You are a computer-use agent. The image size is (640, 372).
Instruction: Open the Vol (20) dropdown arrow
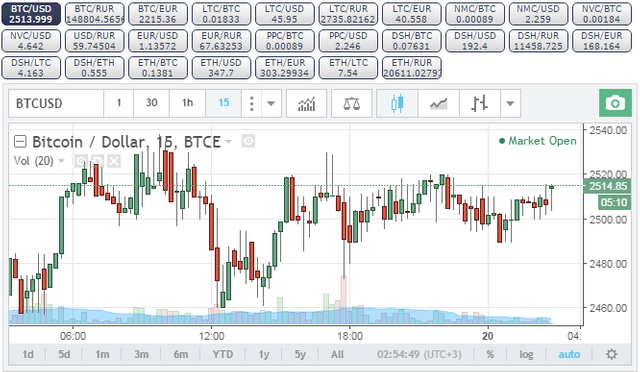point(61,161)
